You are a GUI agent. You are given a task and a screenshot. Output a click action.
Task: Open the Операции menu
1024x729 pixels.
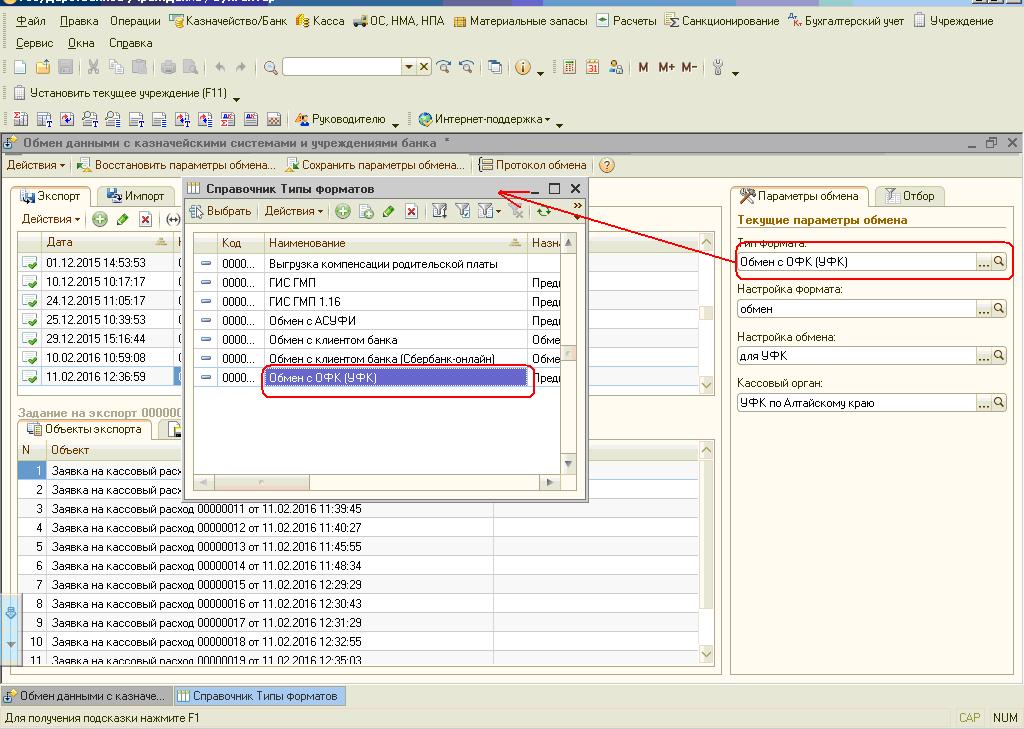coord(135,21)
